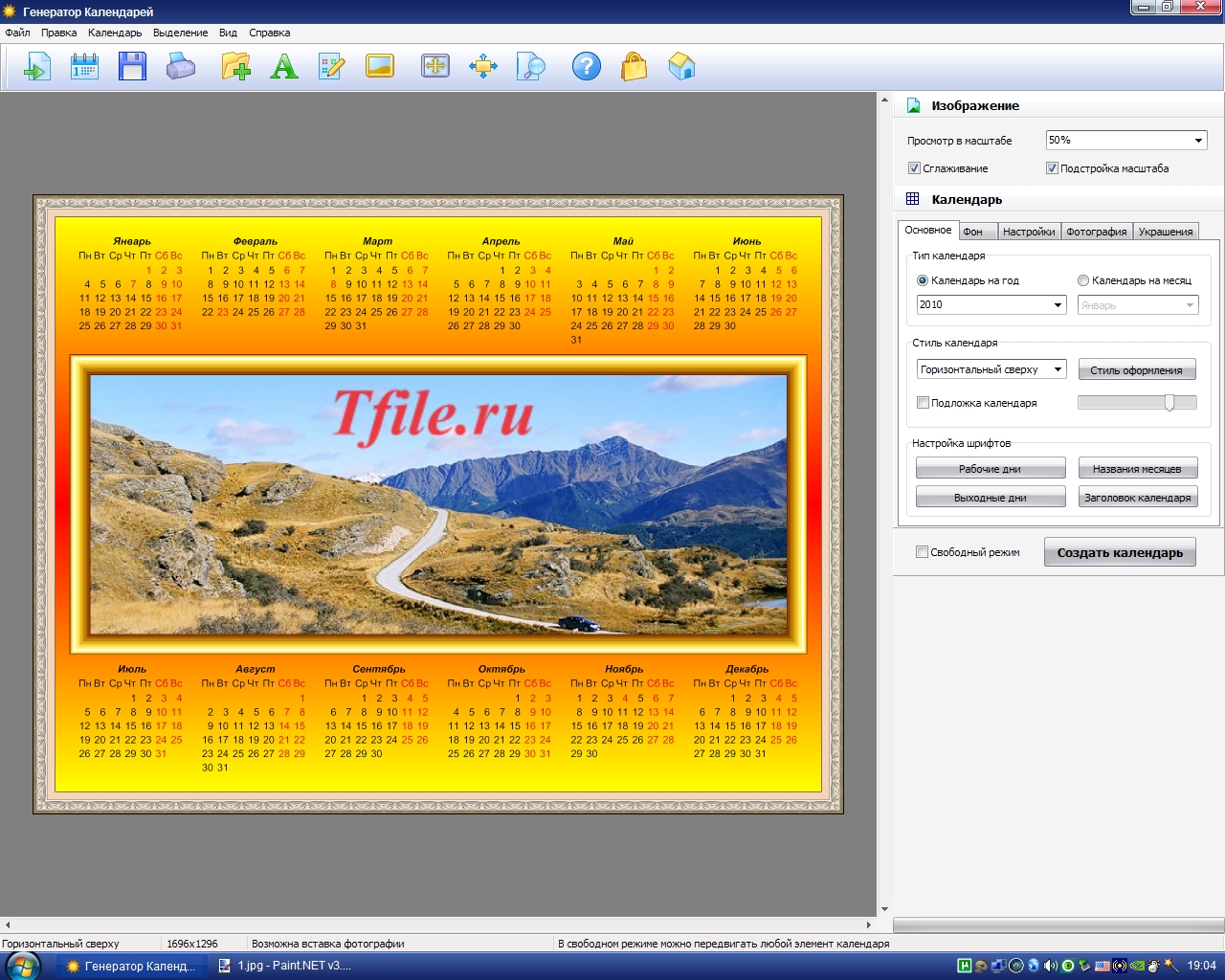Open the Вид menu
The width and height of the screenshot is (1225, 980).
click(228, 33)
